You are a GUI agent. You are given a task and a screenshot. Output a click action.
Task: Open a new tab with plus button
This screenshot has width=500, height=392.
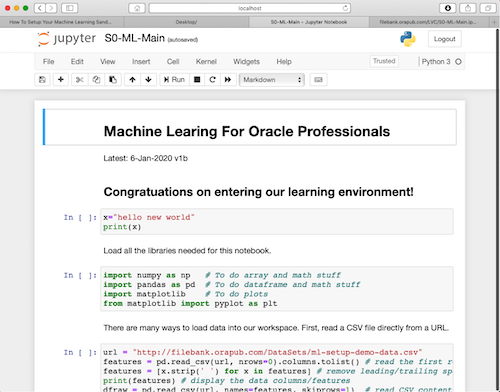[494, 22]
